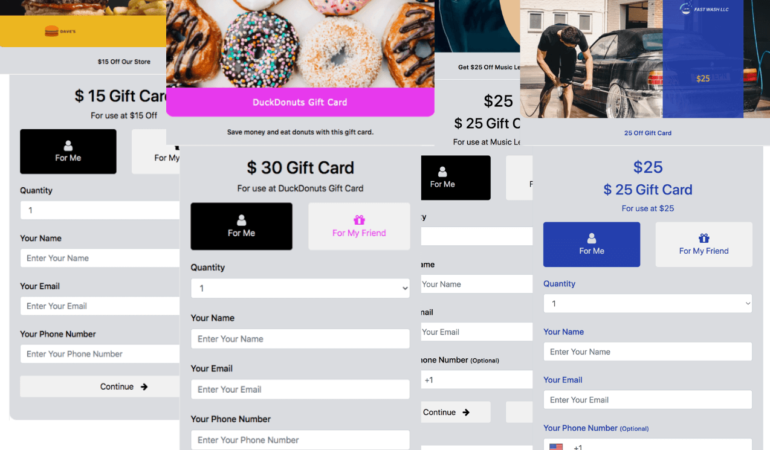
Task: Open DuckDonuts Quantity dropdown
Action: [300, 288]
